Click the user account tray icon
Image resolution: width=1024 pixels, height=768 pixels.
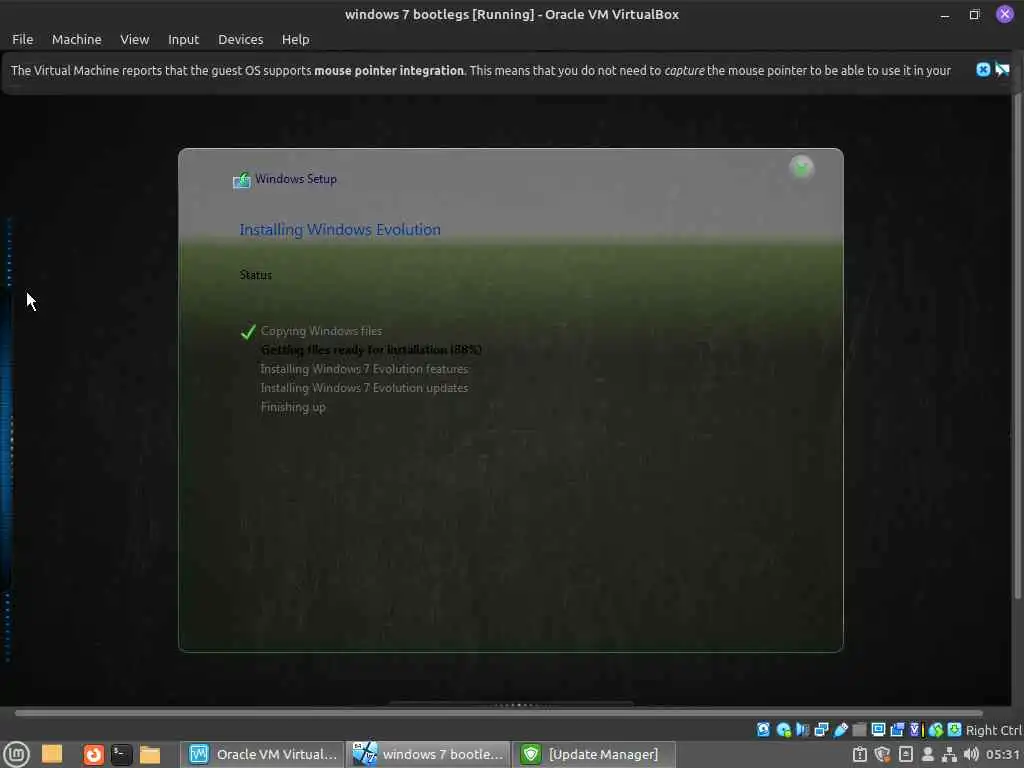[927, 755]
